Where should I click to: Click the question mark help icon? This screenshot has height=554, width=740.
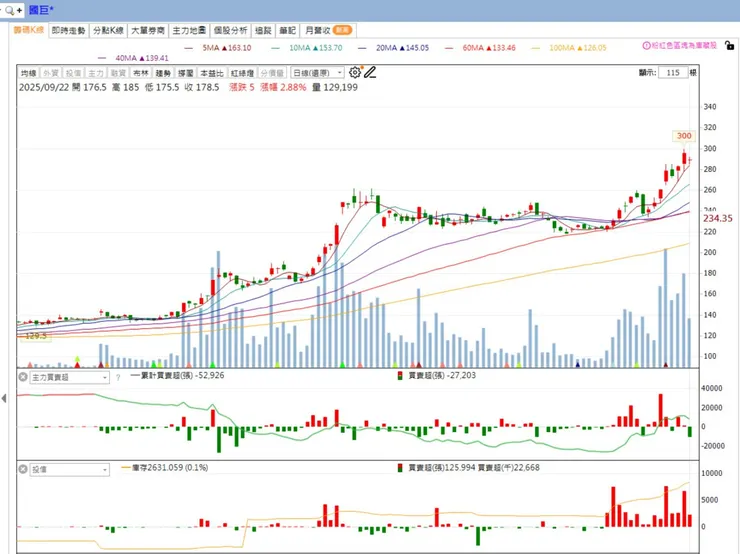(118, 377)
